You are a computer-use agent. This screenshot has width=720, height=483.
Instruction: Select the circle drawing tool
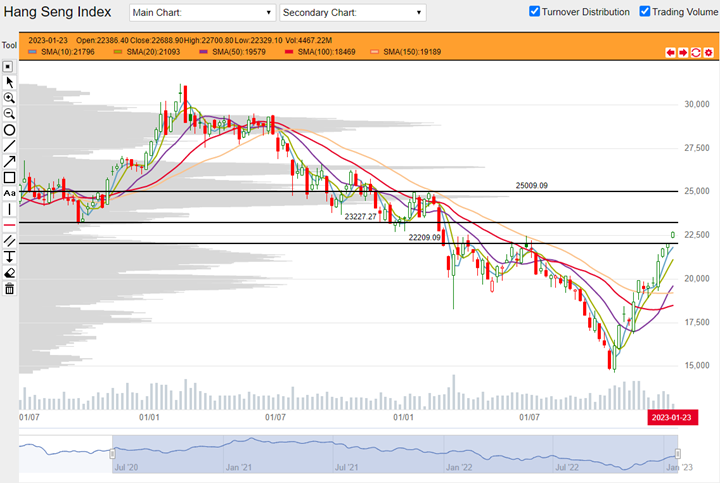tap(9, 130)
